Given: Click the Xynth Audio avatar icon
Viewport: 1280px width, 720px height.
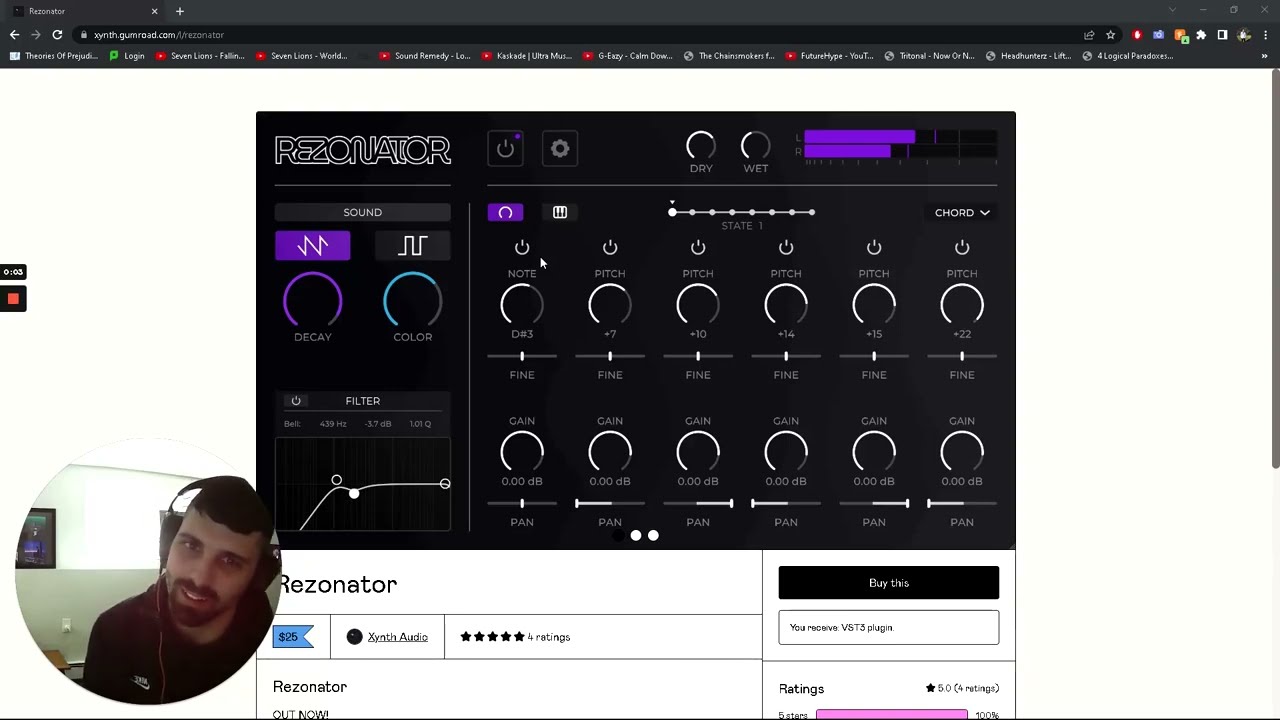Looking at the screenshot, I should point(354,637).
